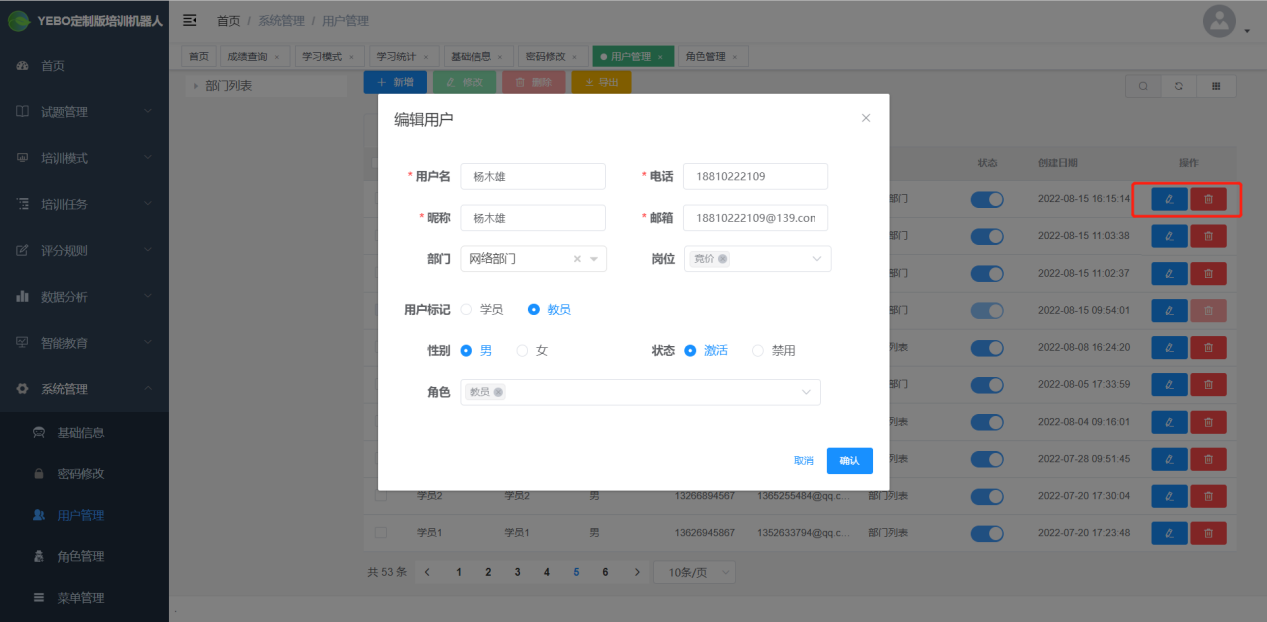Click the 昵称 input field

[533, 218]
